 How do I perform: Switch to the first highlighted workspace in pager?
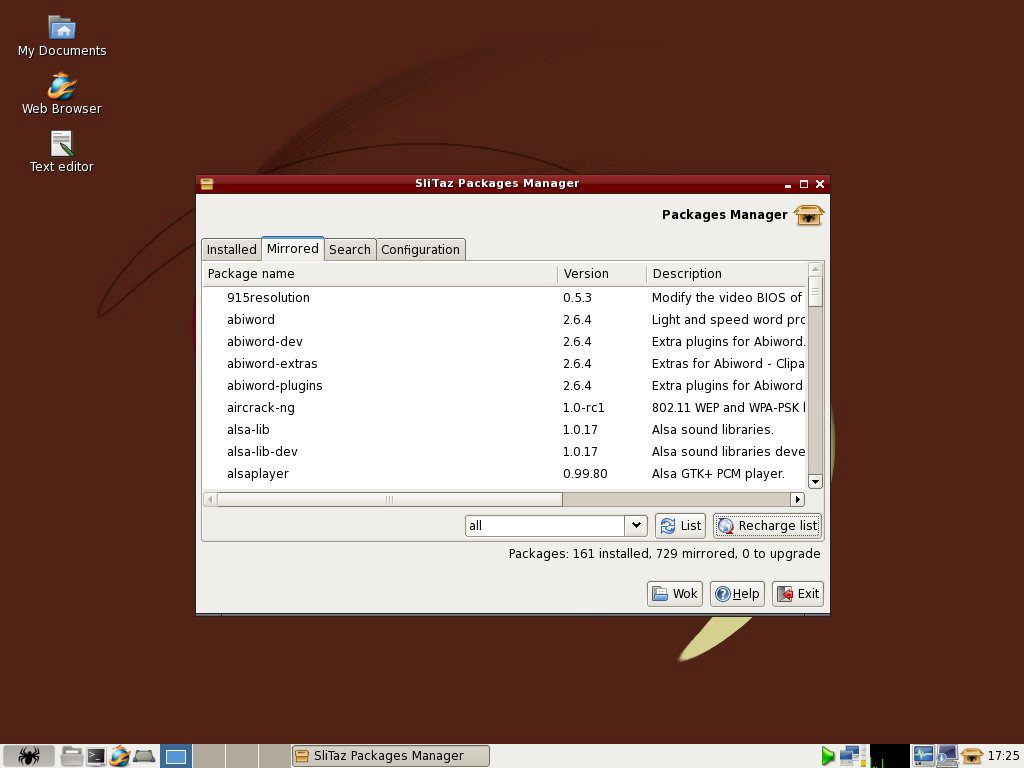click(176, 756)
